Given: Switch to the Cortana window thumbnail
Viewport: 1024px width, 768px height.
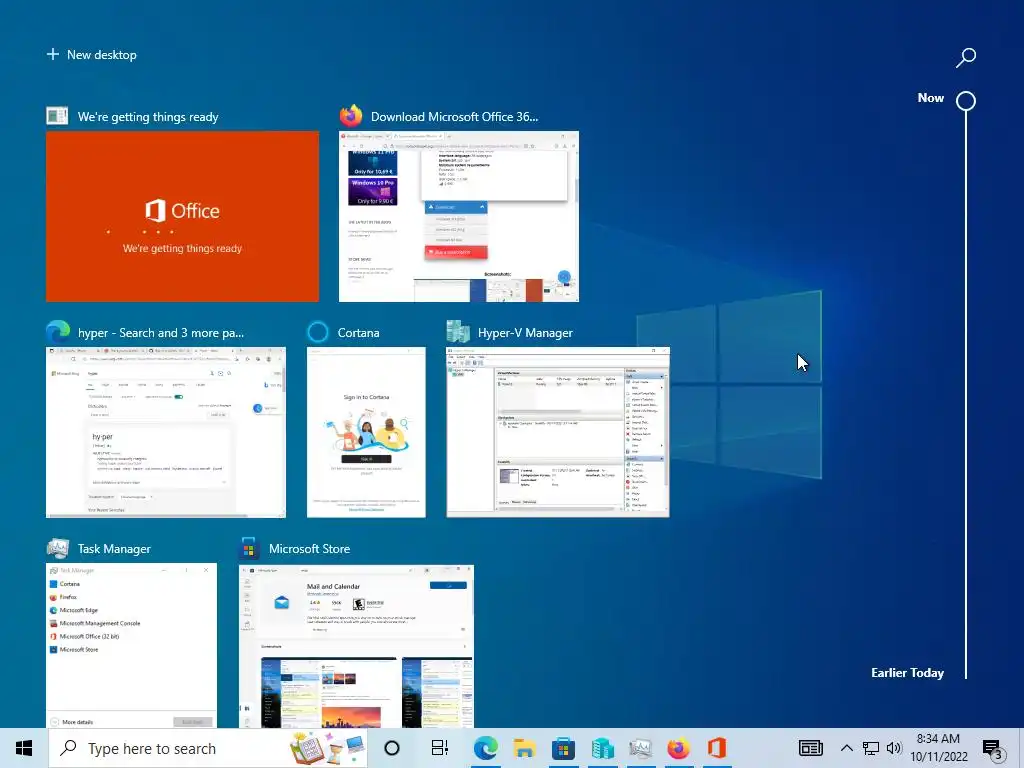Looking at the screenshot, I should point(366,432).
